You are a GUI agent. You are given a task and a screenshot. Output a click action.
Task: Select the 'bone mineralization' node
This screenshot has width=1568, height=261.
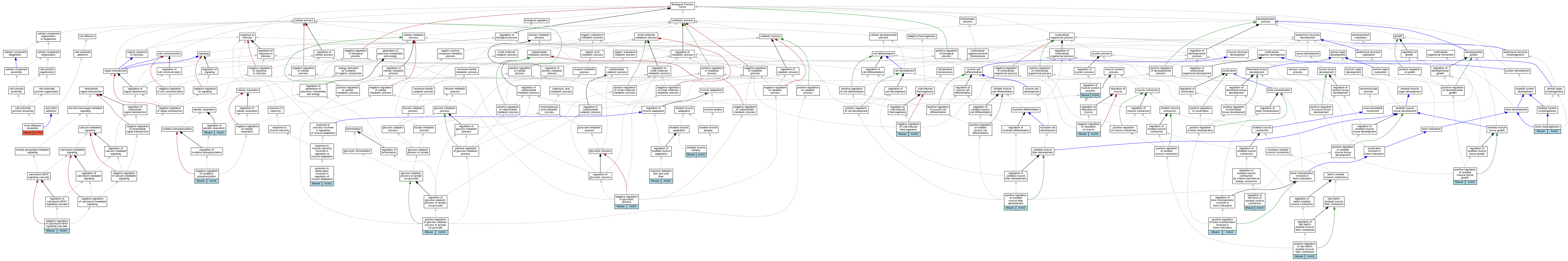pyautogui.click(x=1279, y=90)
